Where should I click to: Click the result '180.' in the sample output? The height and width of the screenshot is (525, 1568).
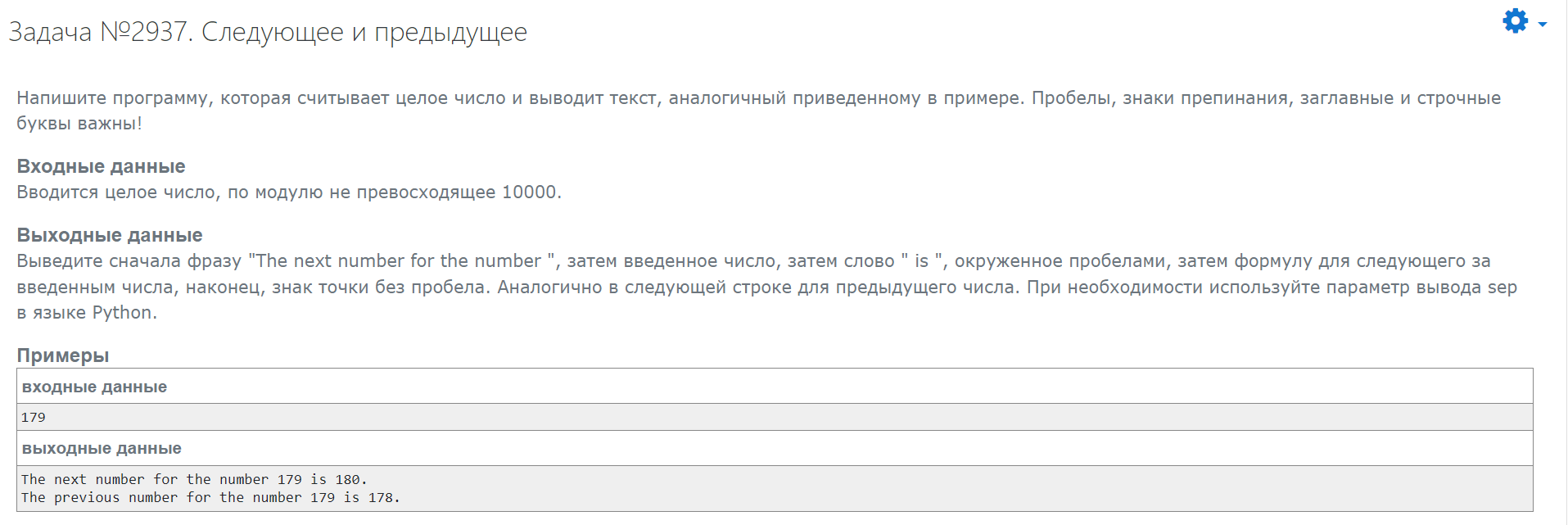[350, 480]
